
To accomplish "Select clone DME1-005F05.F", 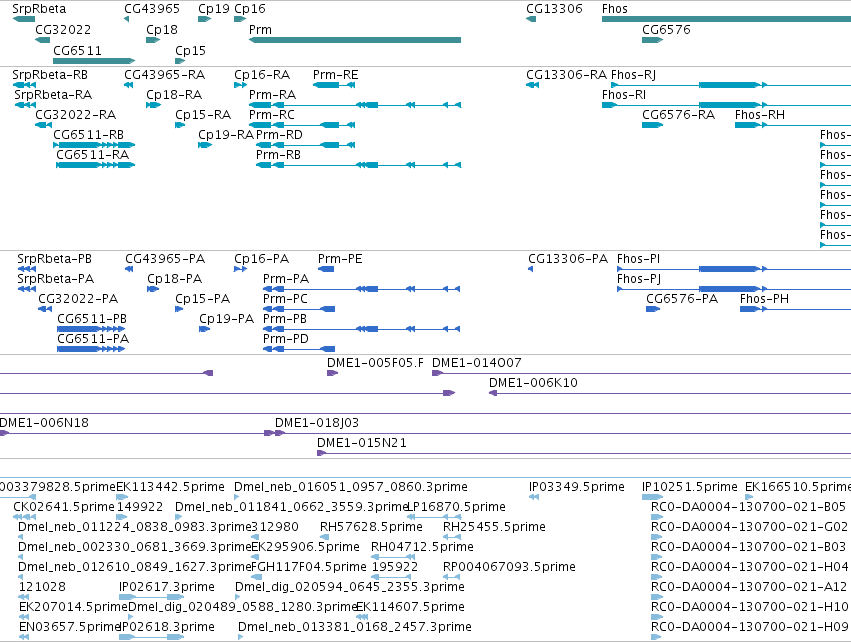I will (375, 363).
